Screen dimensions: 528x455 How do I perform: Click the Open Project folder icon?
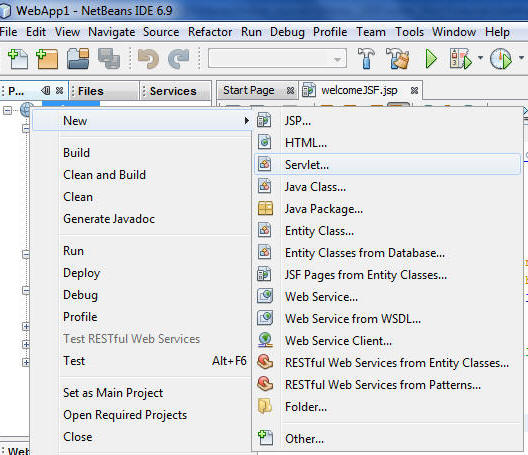[78, 59]
